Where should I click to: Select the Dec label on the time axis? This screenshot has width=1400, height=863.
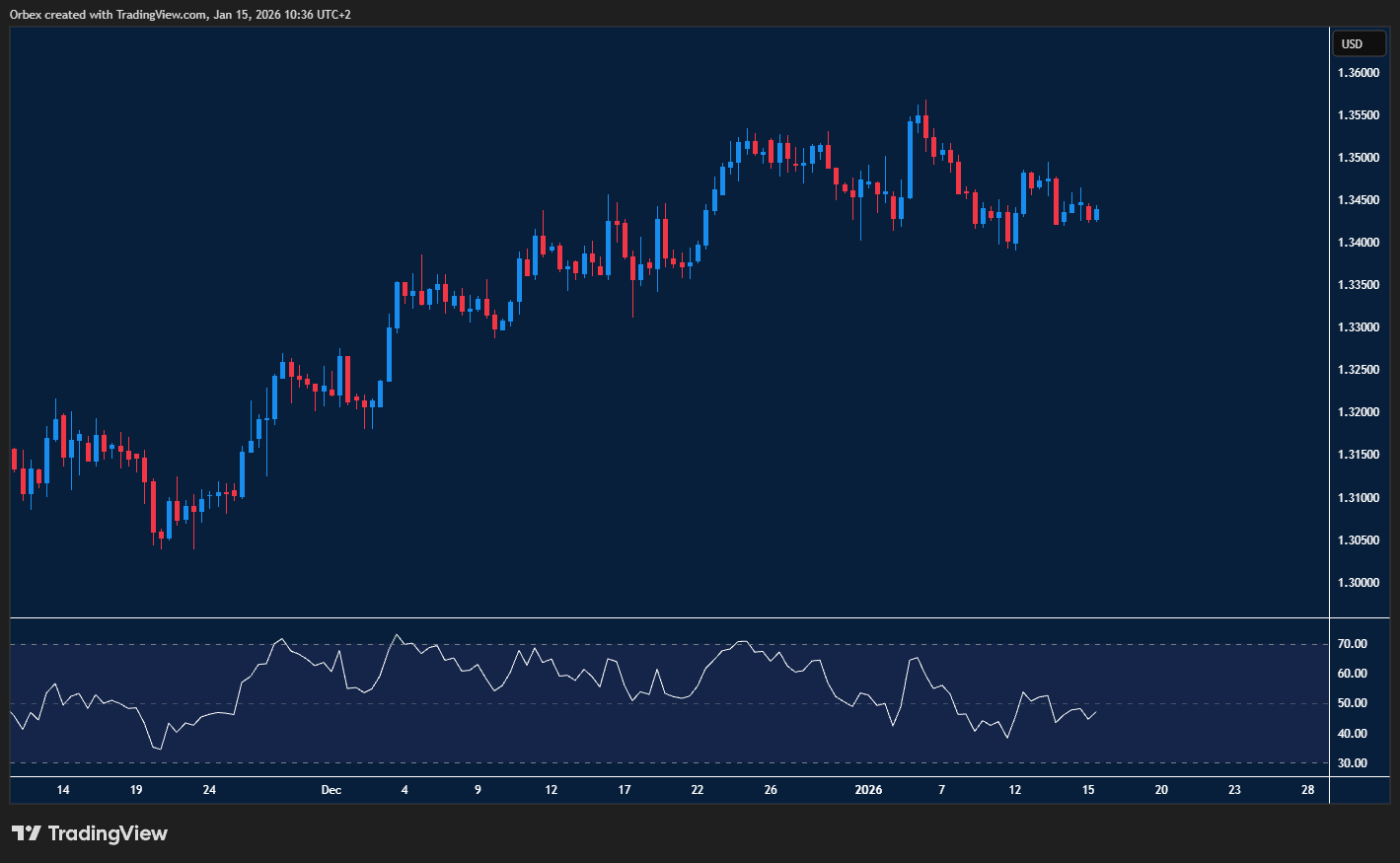(x=331, y=789)
